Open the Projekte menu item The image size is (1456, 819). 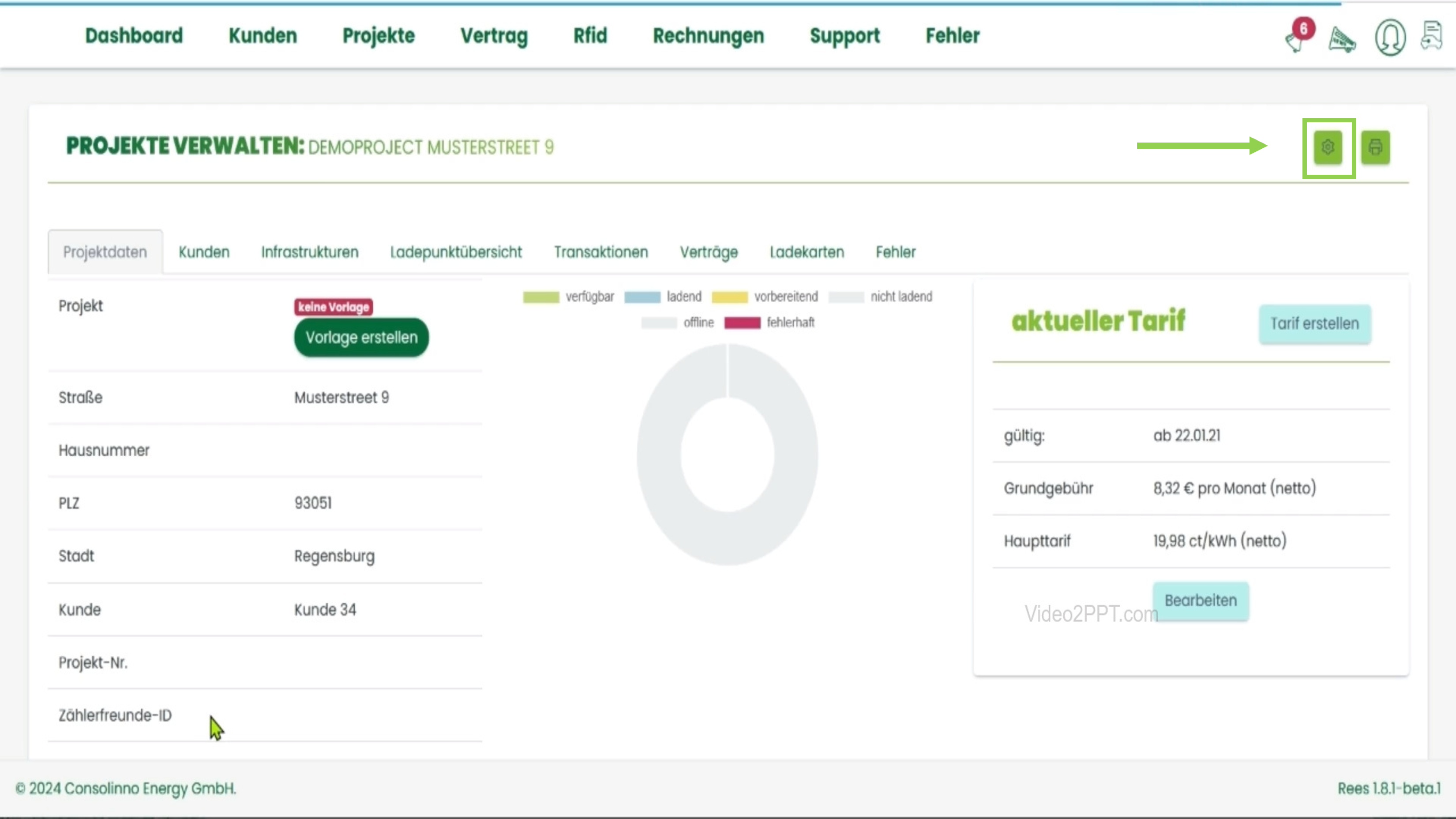click(378, 36)
